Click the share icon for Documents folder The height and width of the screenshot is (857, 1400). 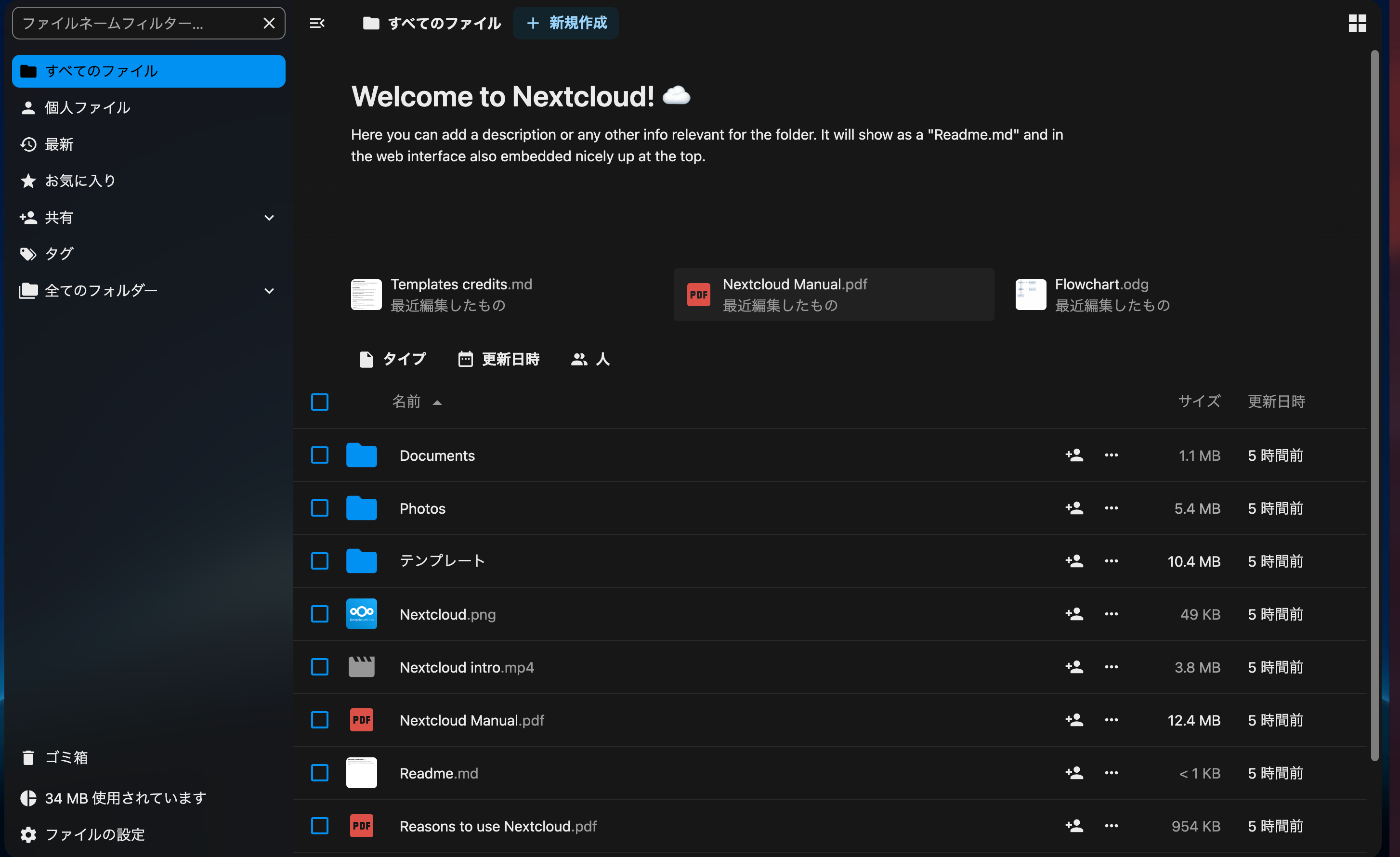1075,455
